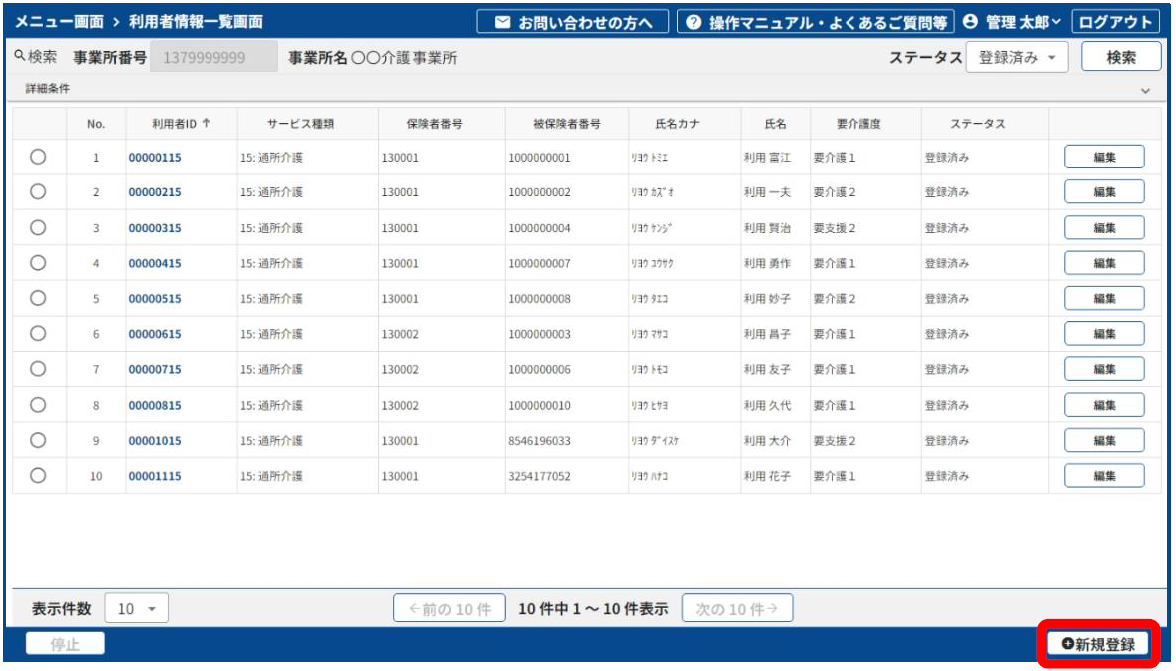Open user ID link 00000315
Viewport: 1176px width, 671px height.
click(154, 228)
